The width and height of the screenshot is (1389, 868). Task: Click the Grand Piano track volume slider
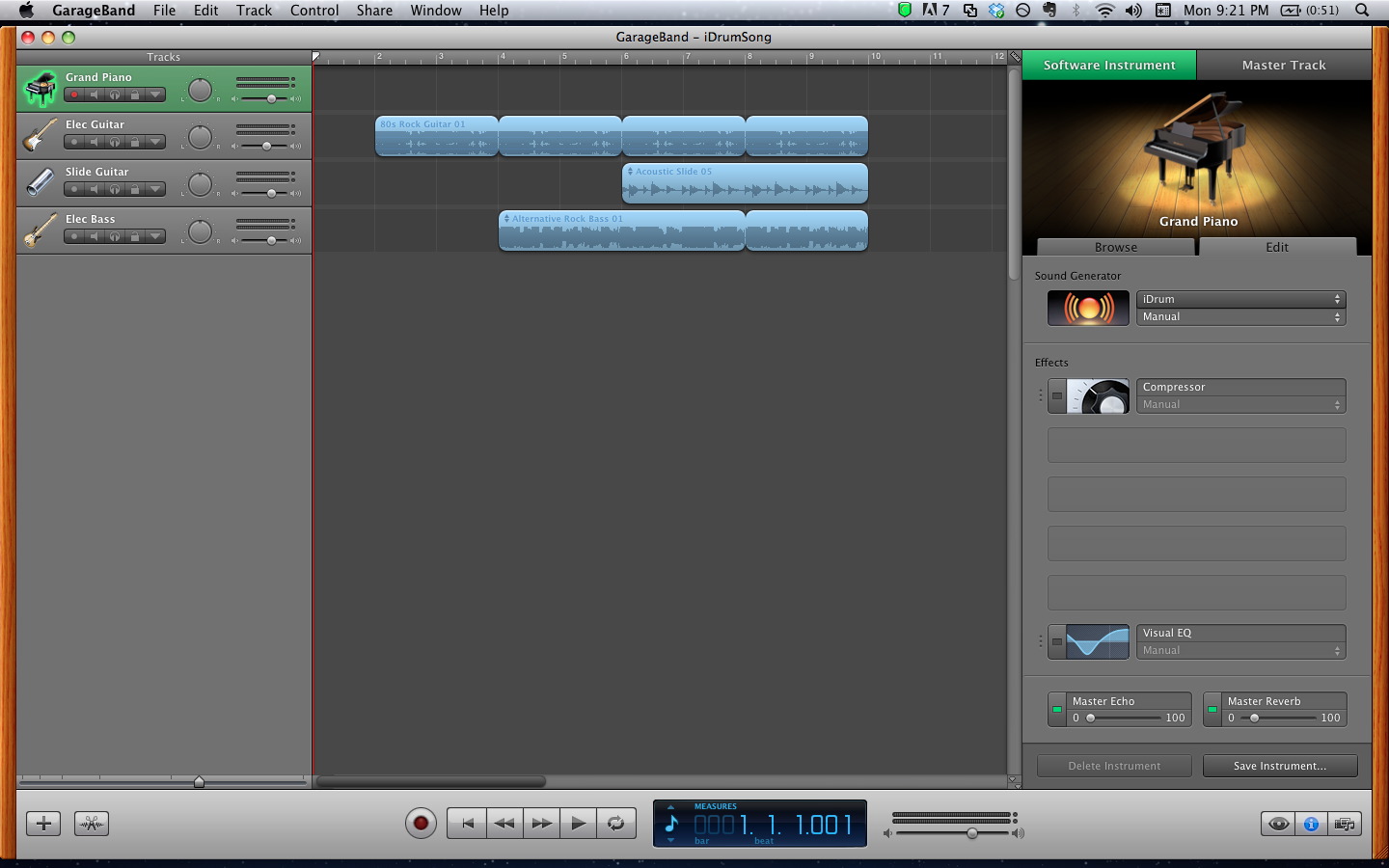[271, 98]
